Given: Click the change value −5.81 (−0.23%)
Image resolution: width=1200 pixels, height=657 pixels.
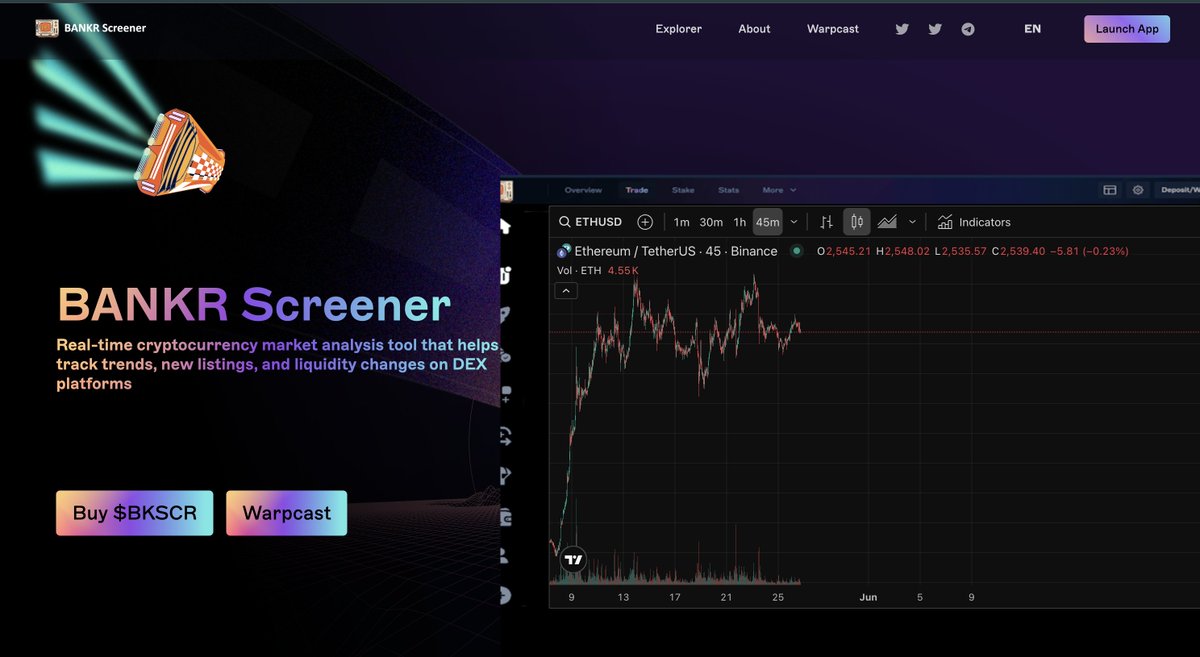Looking at the screenshot, I should [x=1090, y=251].
